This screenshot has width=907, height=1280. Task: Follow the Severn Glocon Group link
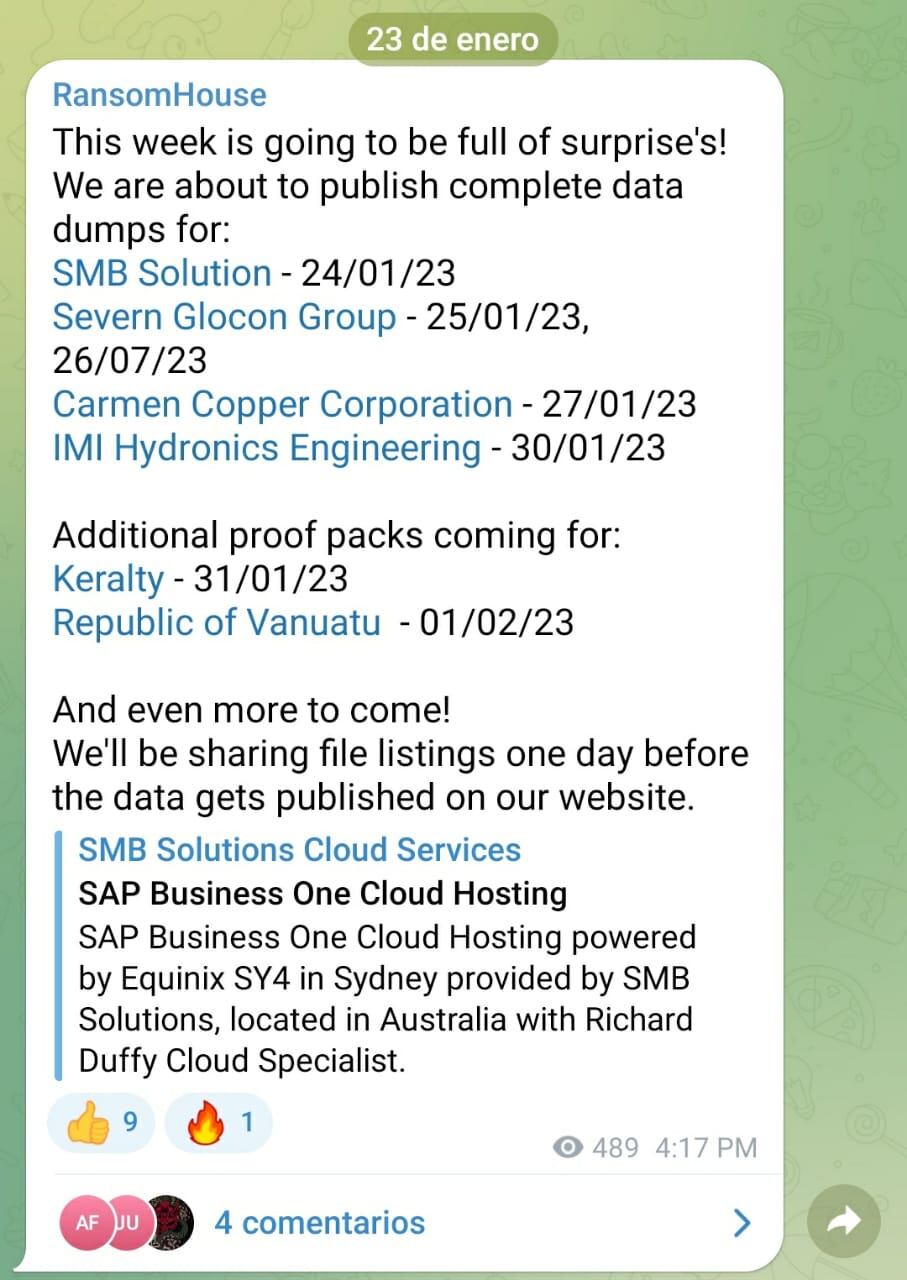tap(224, 316)
